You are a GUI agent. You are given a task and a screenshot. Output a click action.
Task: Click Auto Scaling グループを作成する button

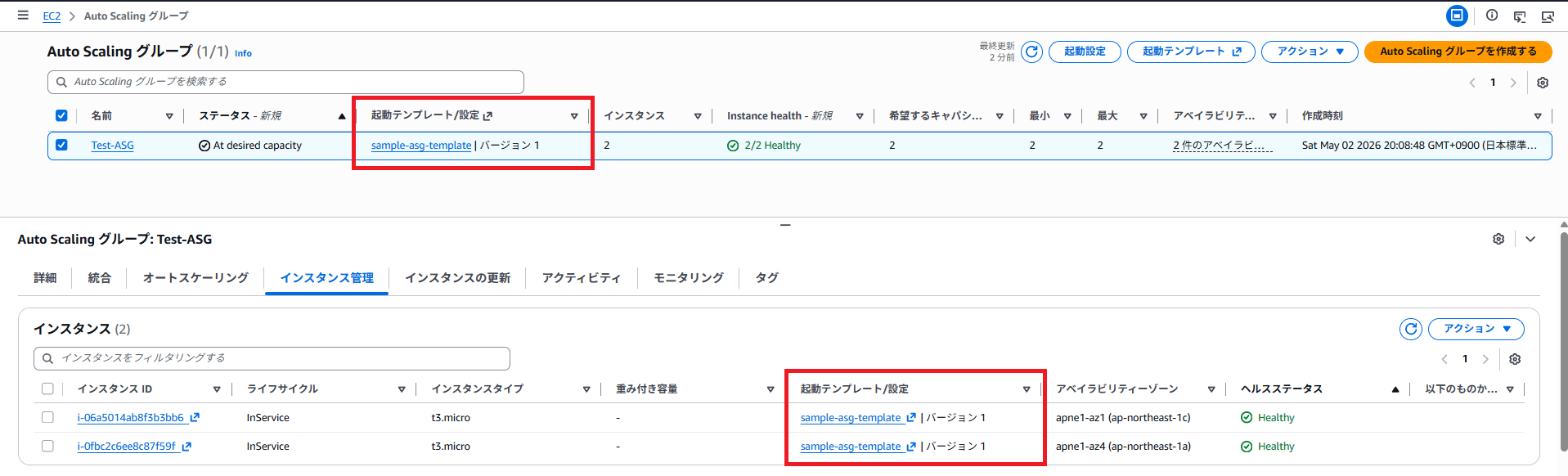(1458, 52)
